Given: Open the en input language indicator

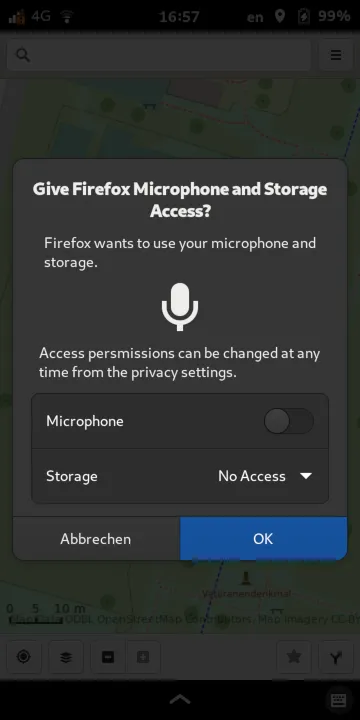Looking at the screenshot, I should coord(255,17).
